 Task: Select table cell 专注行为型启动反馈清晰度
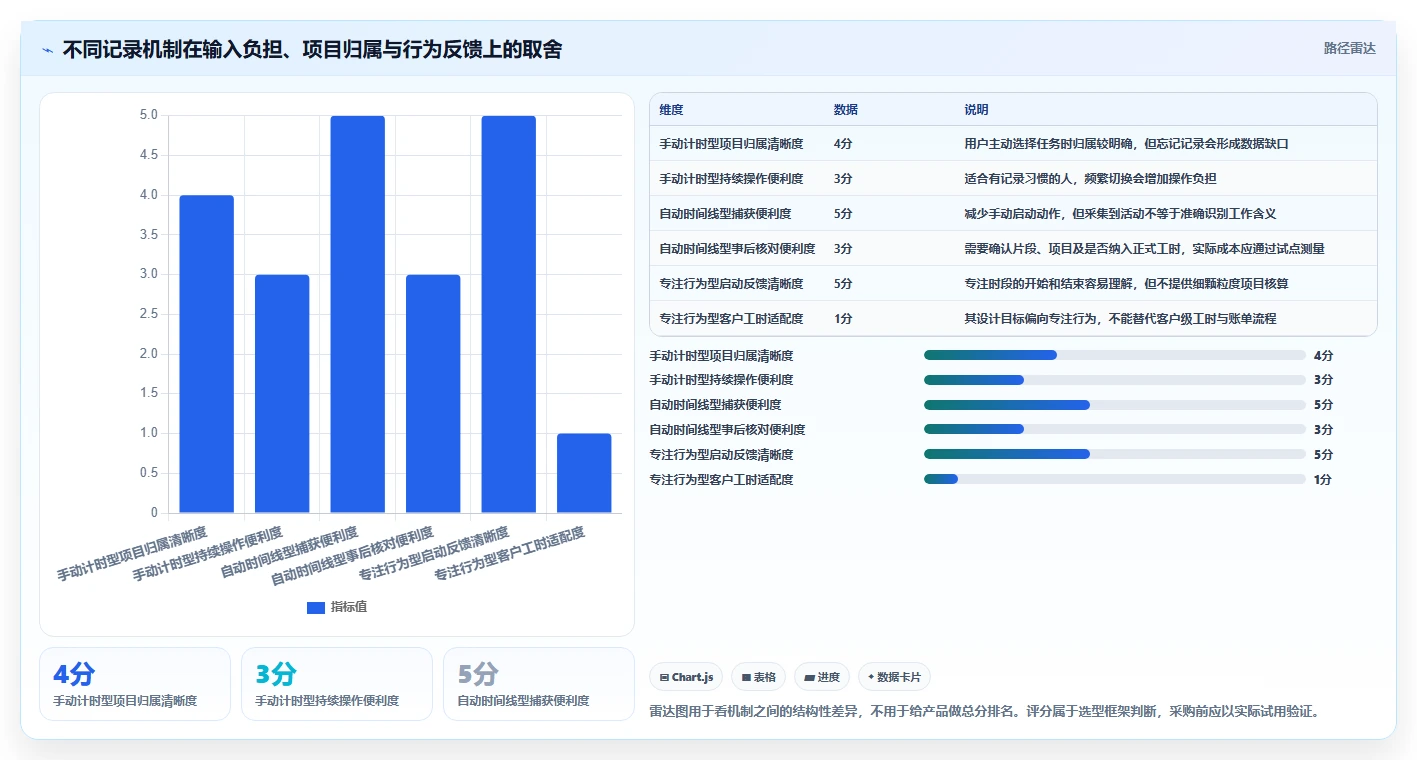tap(731, 284)
